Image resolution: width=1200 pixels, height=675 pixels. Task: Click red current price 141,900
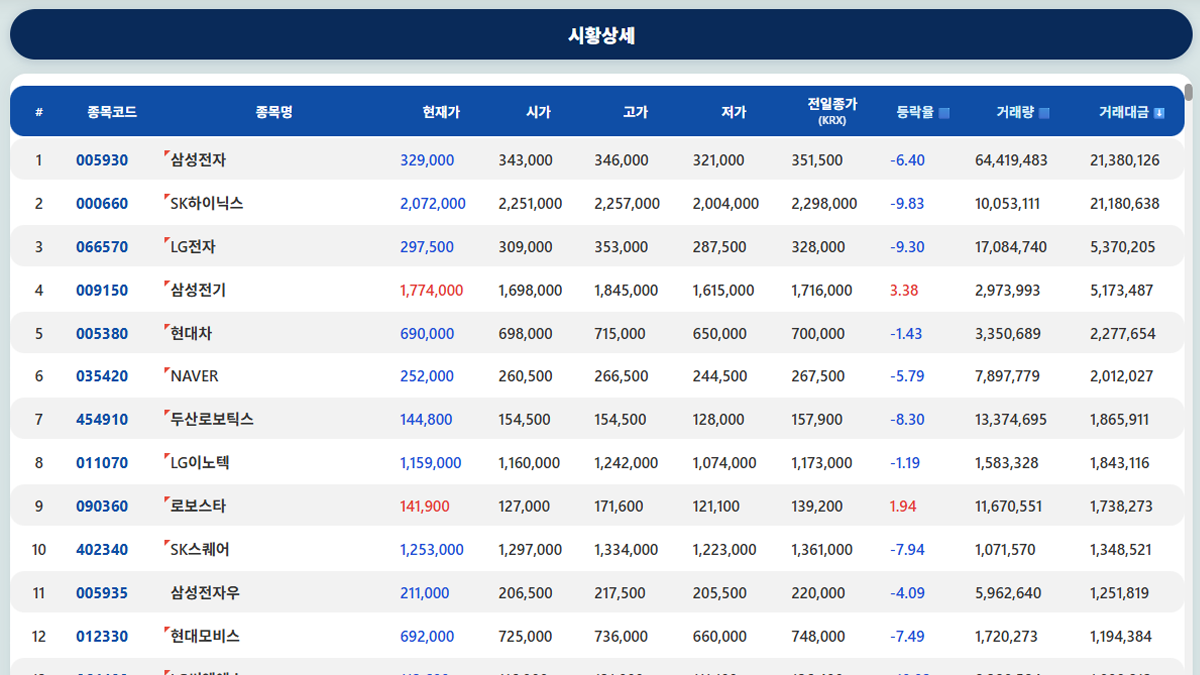(425, 507)
